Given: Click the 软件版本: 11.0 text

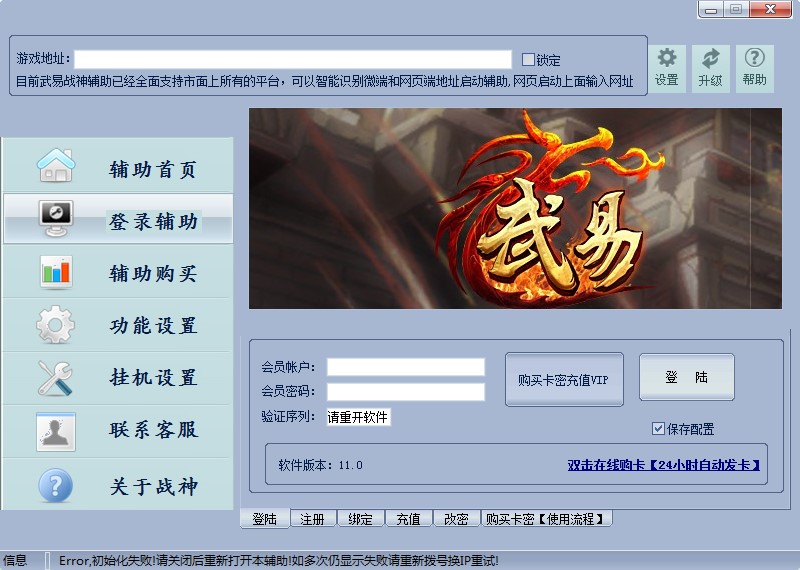Looking at the screenshot, I should tap(320, 465).
